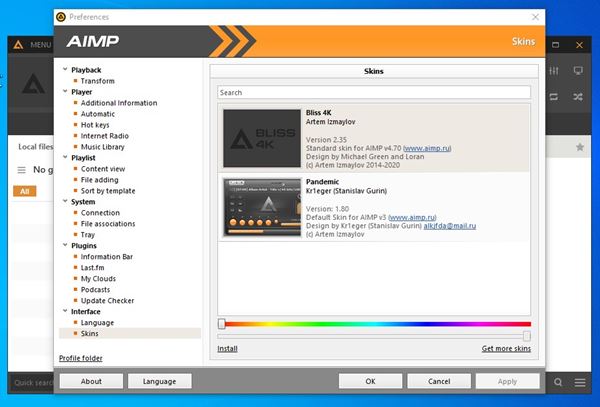Go to Internet Radio settings

pyautogui.click(x=104, y=136)
